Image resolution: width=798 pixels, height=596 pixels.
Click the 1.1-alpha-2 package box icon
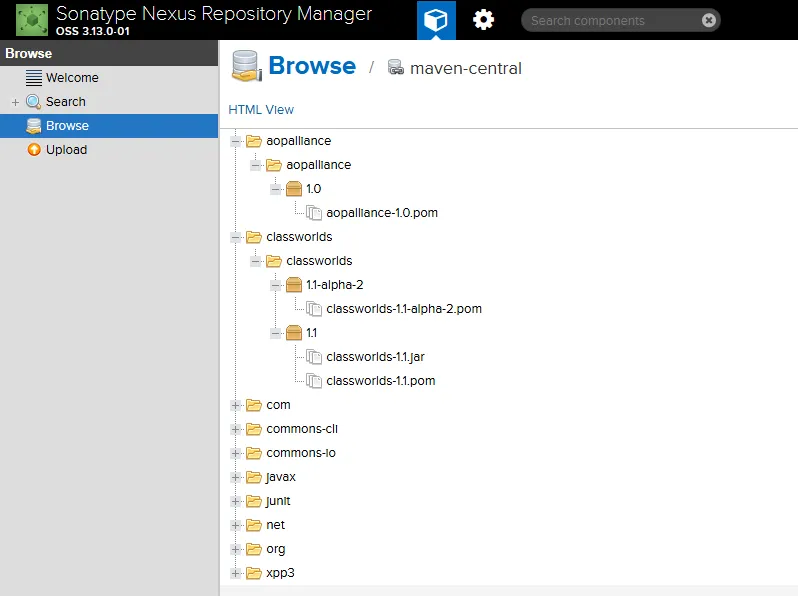click(294, 285)
